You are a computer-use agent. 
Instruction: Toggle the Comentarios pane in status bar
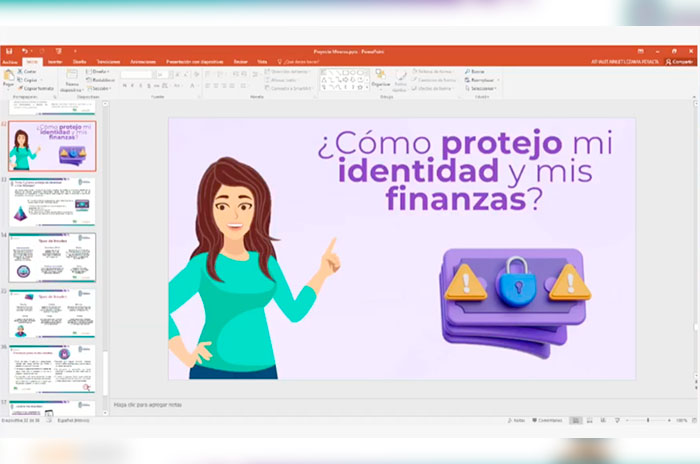tap(549, 420)
